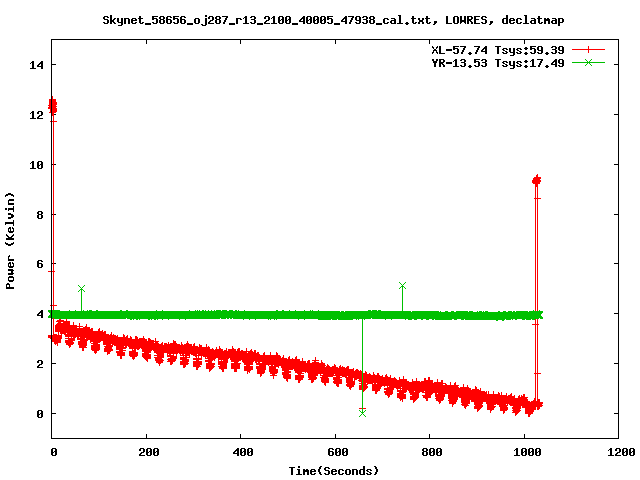Click the green outlier marker at zero power
The image size is (640, 480).
(362, 413)
